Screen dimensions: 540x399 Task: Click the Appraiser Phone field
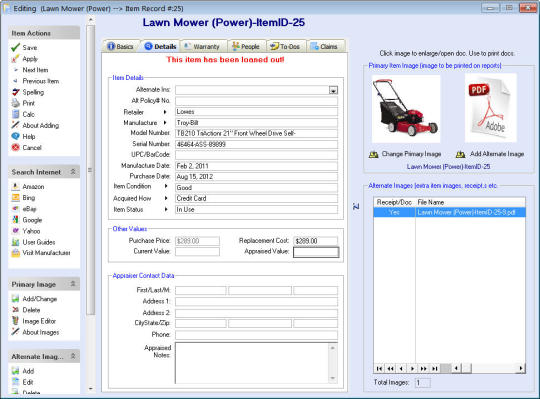coord(257,335)
